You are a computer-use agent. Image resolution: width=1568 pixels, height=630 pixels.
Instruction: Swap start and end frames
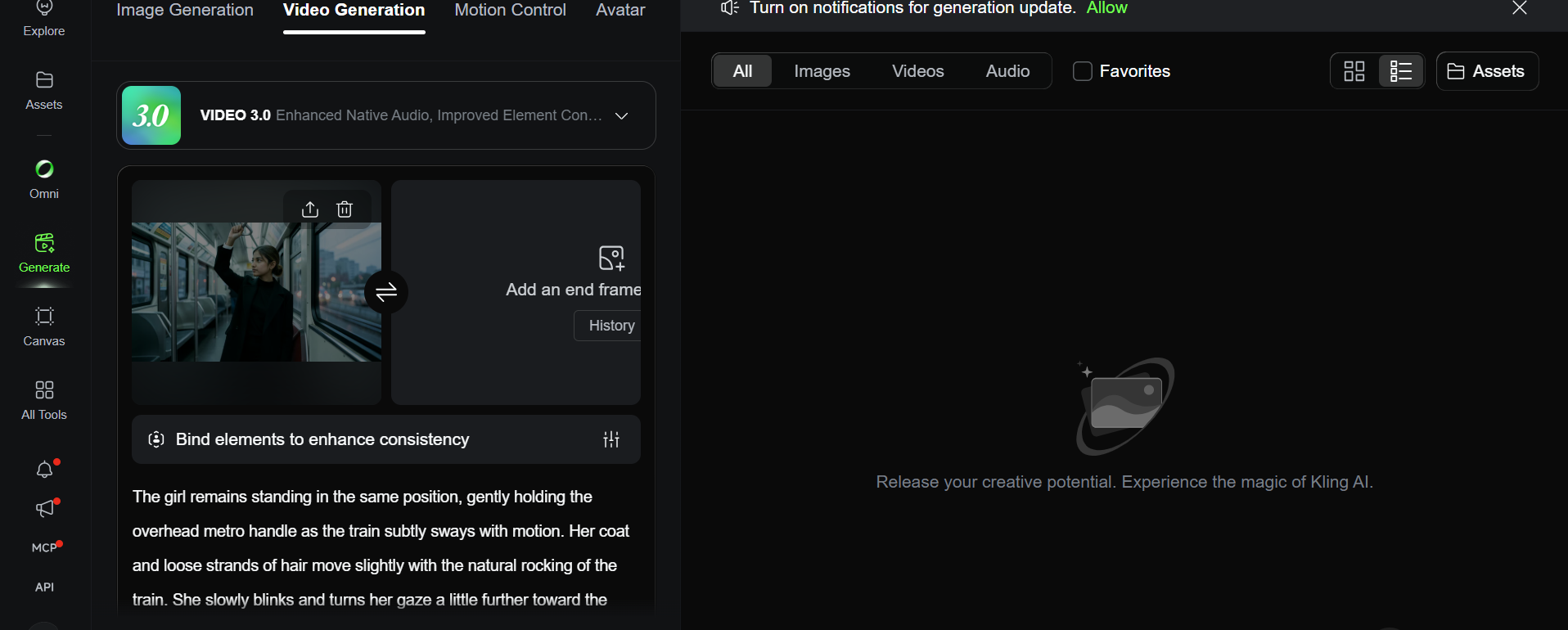click(386, 291)
